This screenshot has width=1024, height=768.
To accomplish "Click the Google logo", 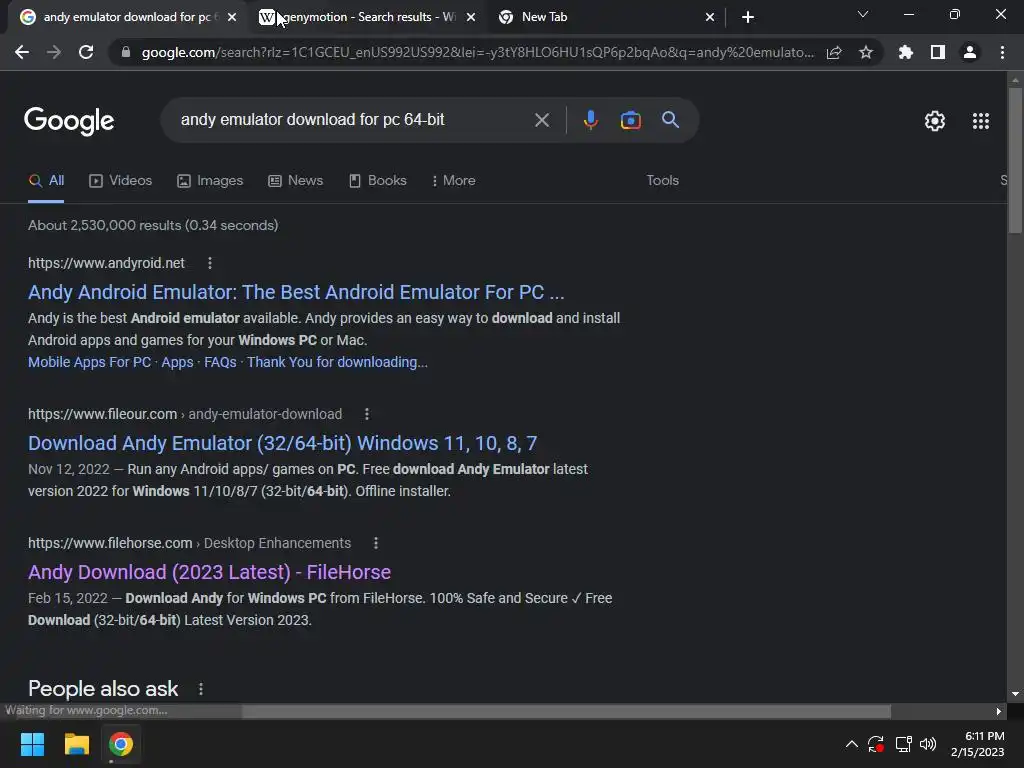I will (69, 120).
